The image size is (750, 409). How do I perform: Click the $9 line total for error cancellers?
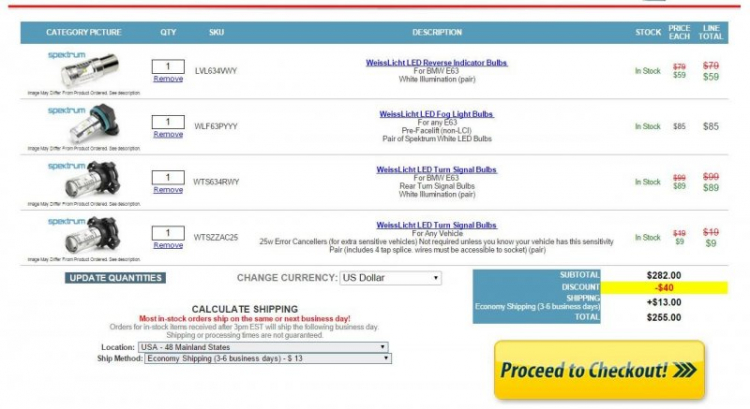[x=711, y=243]
